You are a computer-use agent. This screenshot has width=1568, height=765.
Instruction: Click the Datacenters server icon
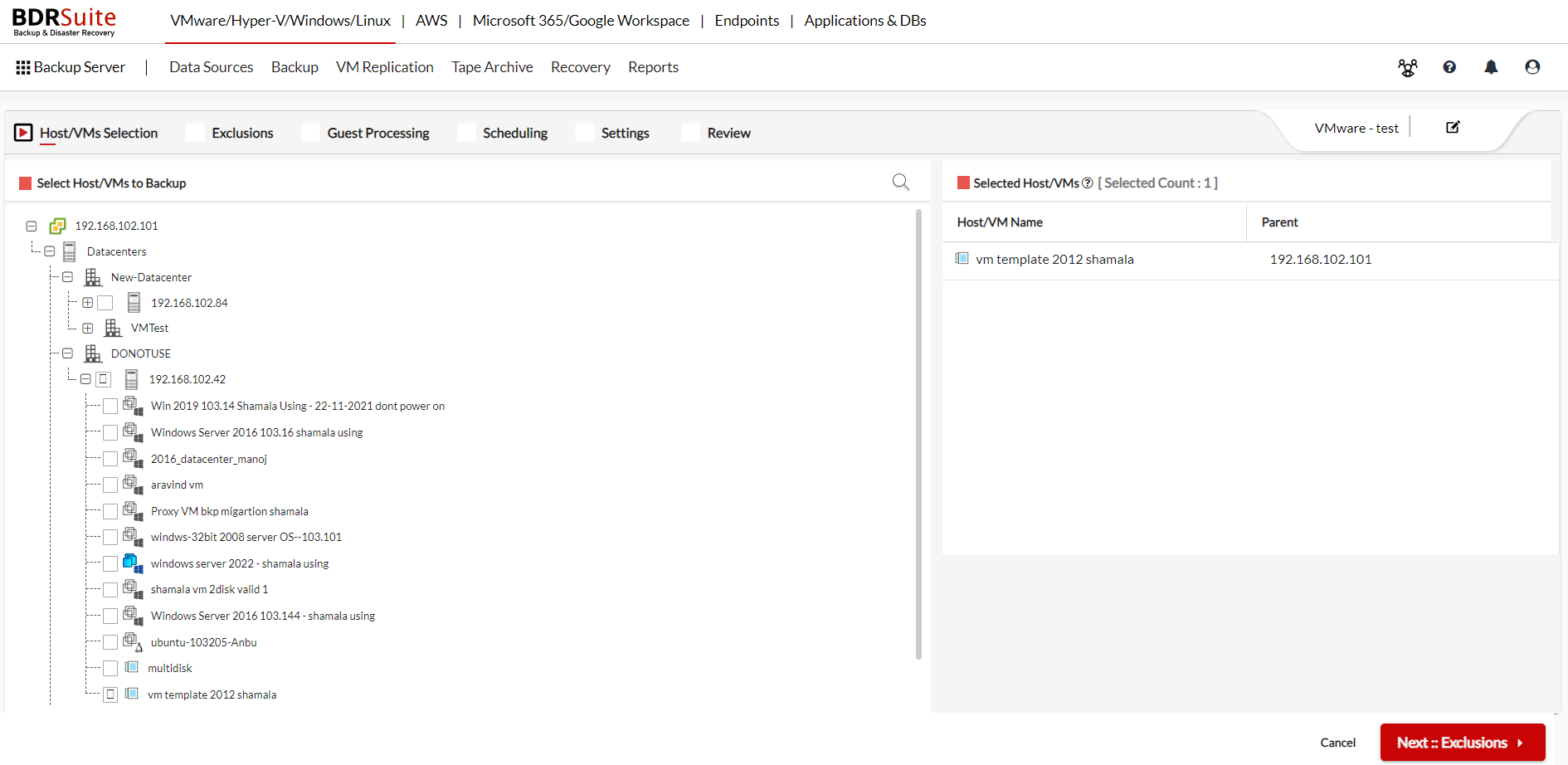pyautogui.click(x=70, y=251)
